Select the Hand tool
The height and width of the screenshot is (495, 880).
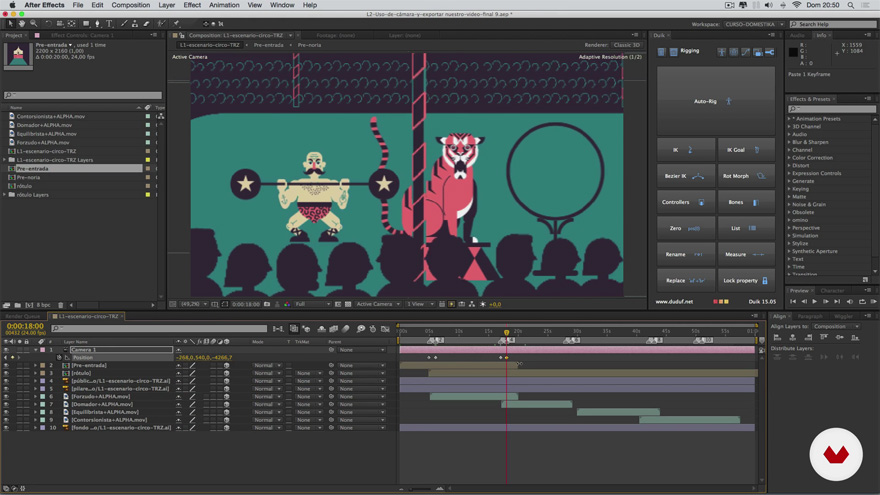tap(22, 24)
